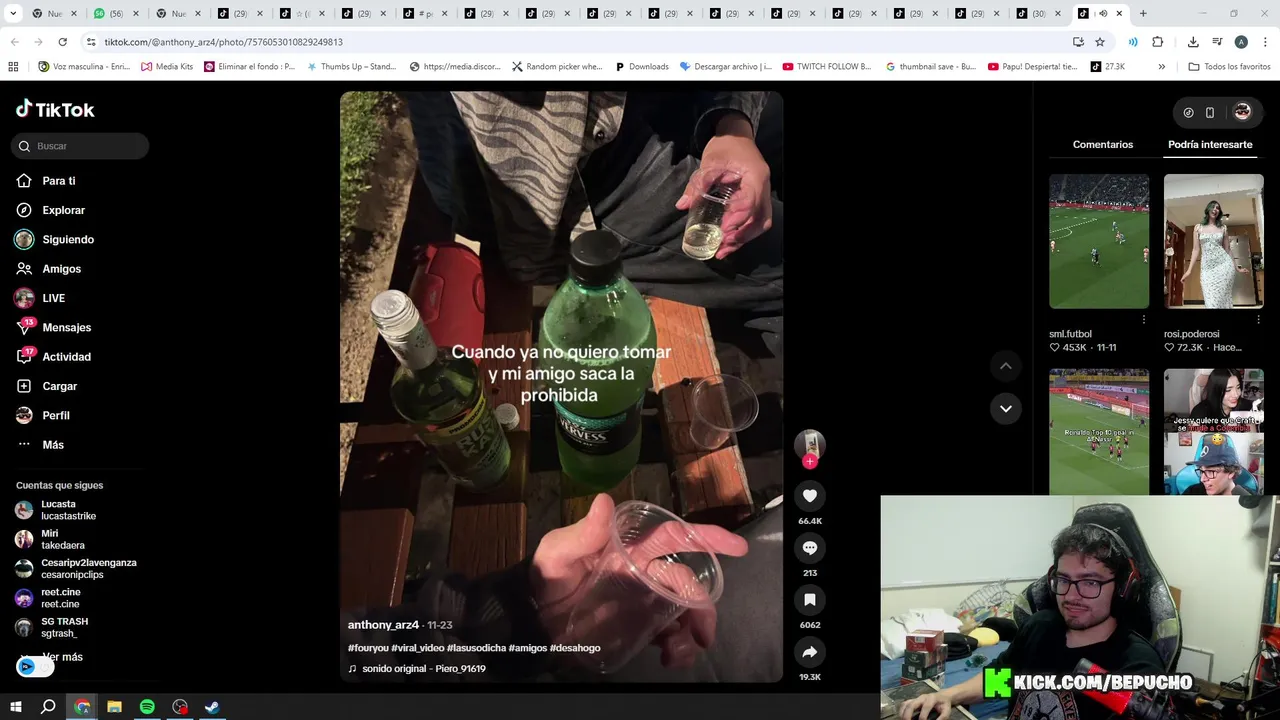
Task: Open options for rosi.poderosi video
Action: [1258, 320]
